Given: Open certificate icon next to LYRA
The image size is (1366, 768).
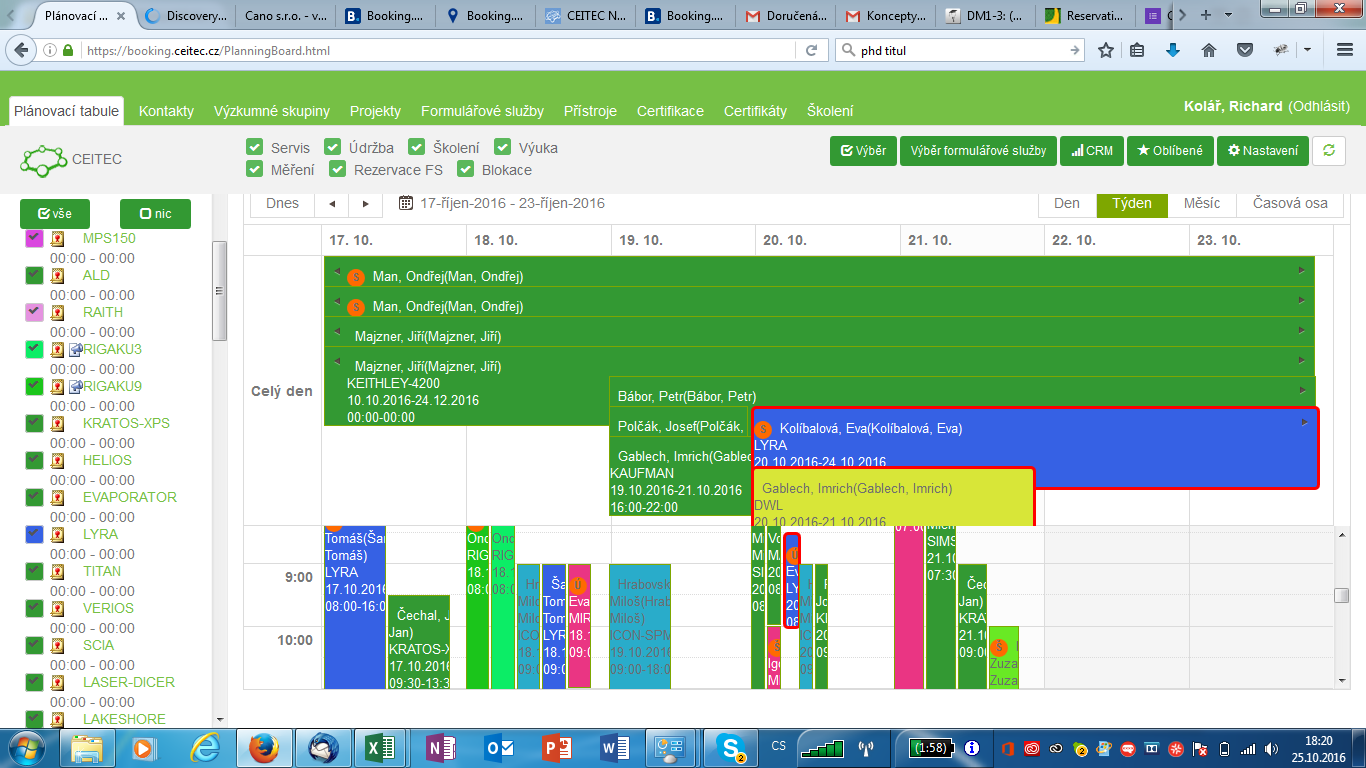Looking at the screenshot, I should pyautogui.click(x=57, y=535).
